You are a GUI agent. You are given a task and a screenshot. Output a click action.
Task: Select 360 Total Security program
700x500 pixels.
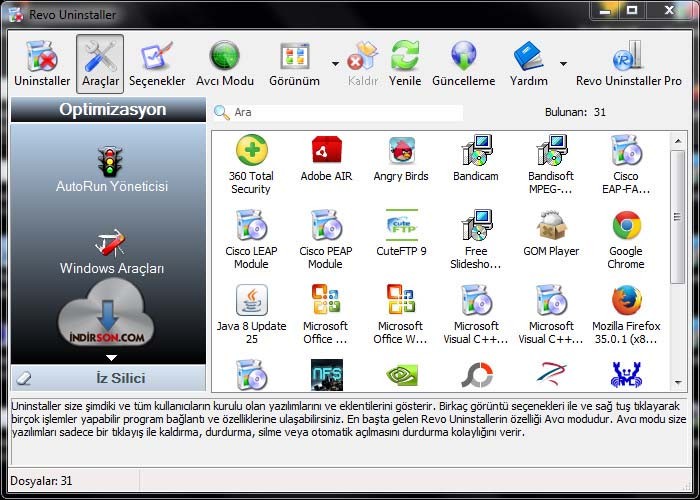point(251,164)
